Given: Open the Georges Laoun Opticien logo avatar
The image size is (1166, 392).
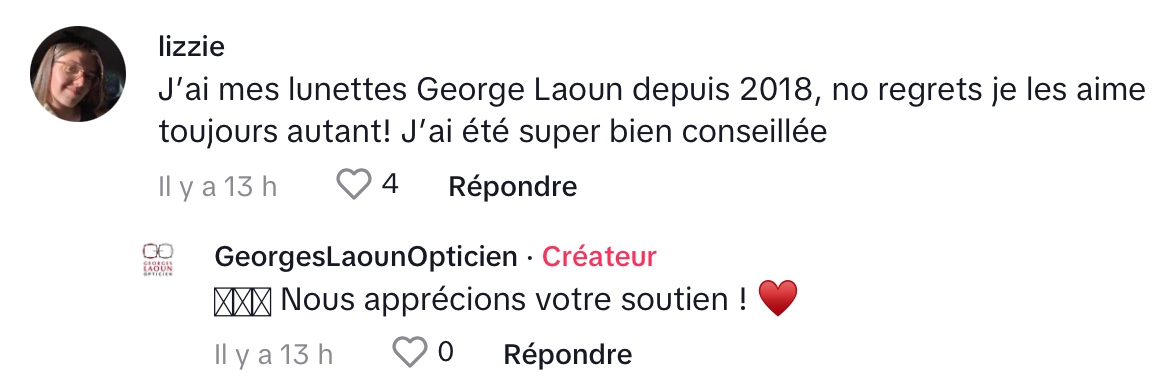Looking at the screenshot, I should tap(157, 260).
